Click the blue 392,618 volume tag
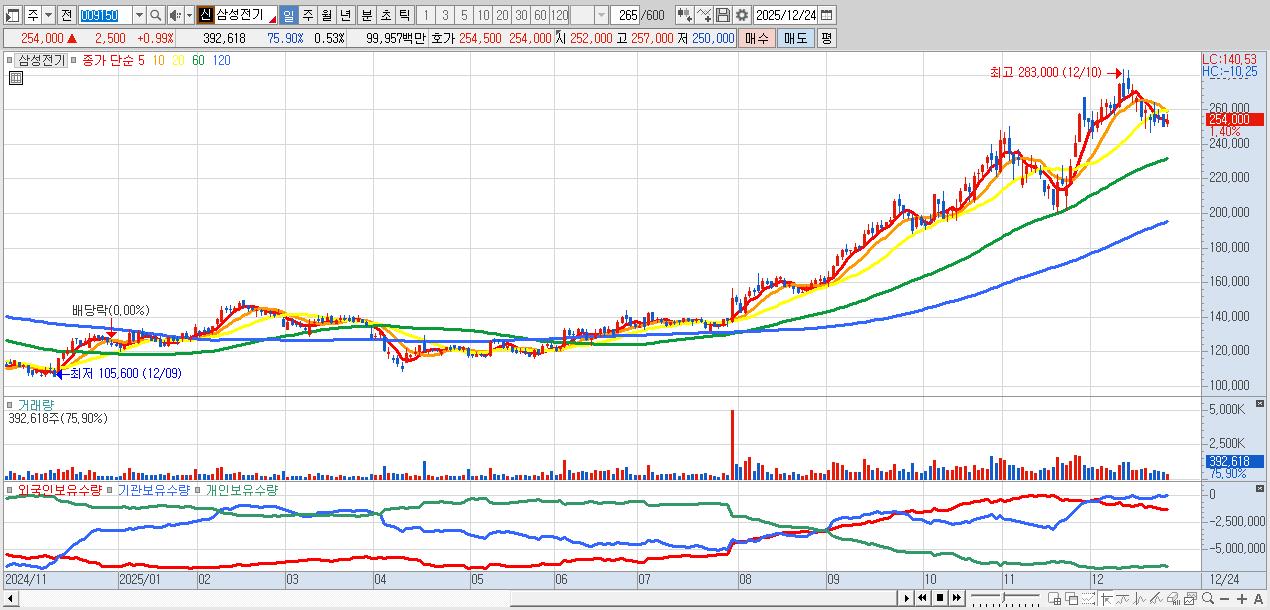This screenshot has height=610, width=1270. pos(1232,461)
